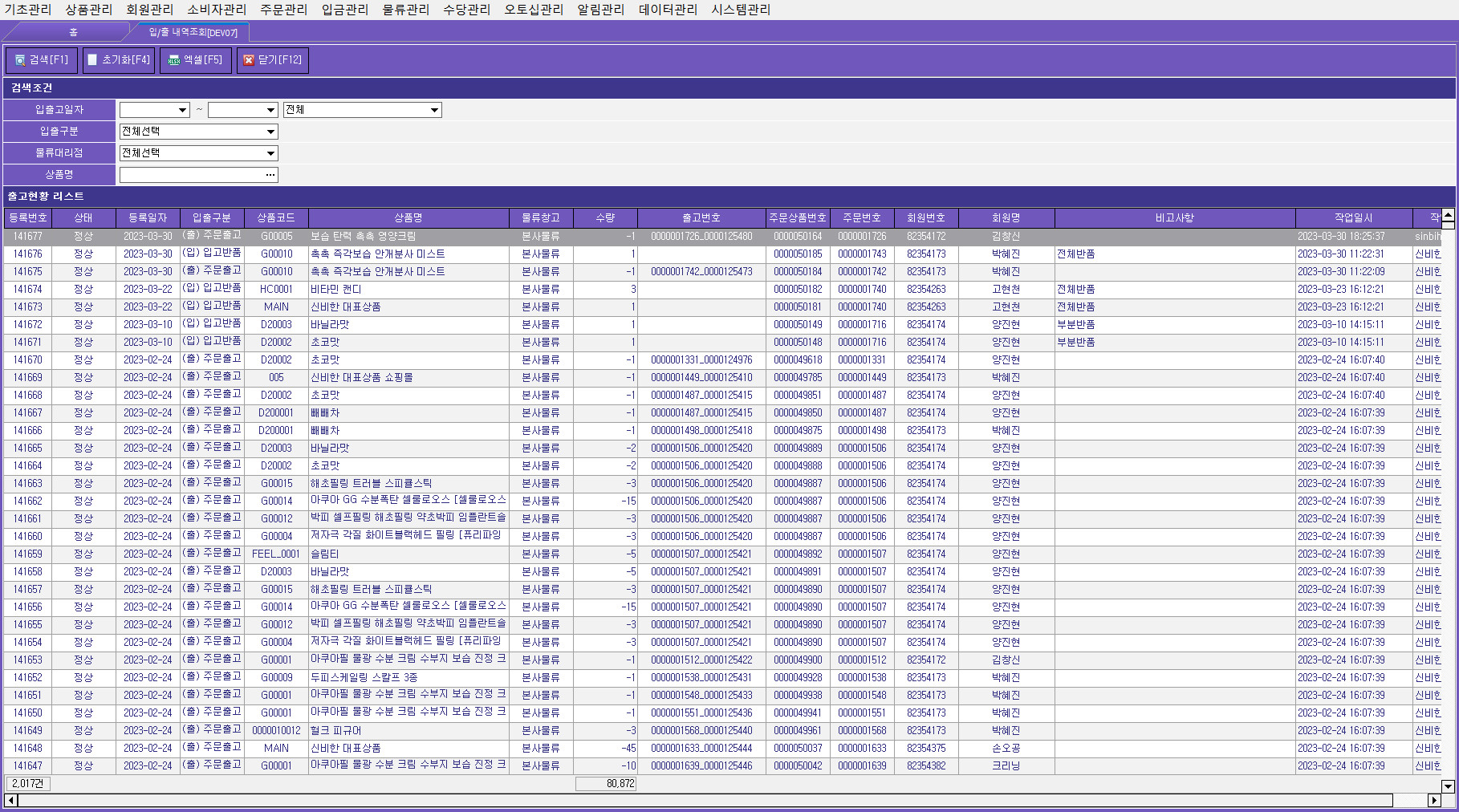Close the screen with 닫기[F12]
Screen dimensions: 1459x812
tap(273, 60)
